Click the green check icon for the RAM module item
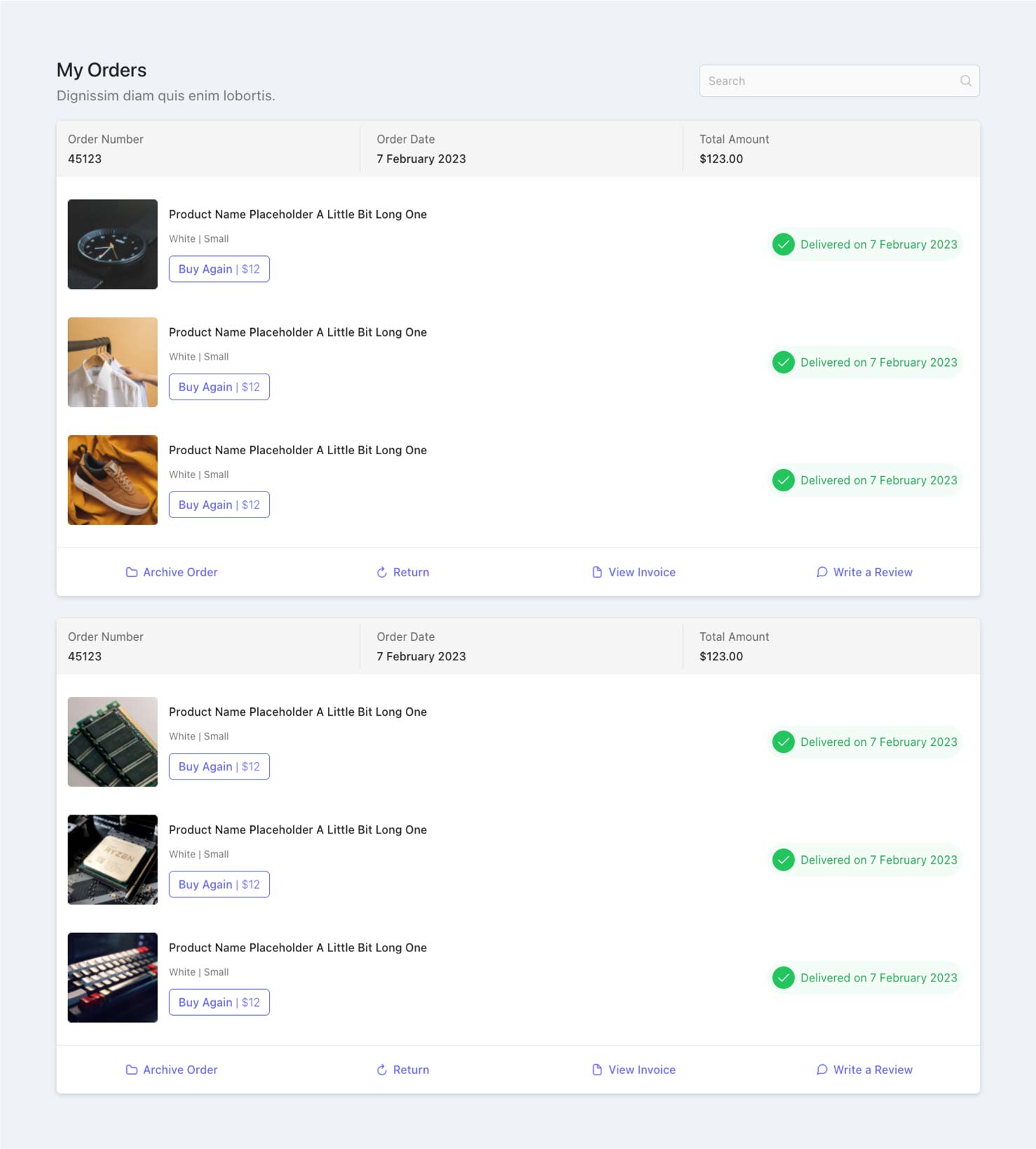The image size is (1036, 1149). (x=783, y=742)
